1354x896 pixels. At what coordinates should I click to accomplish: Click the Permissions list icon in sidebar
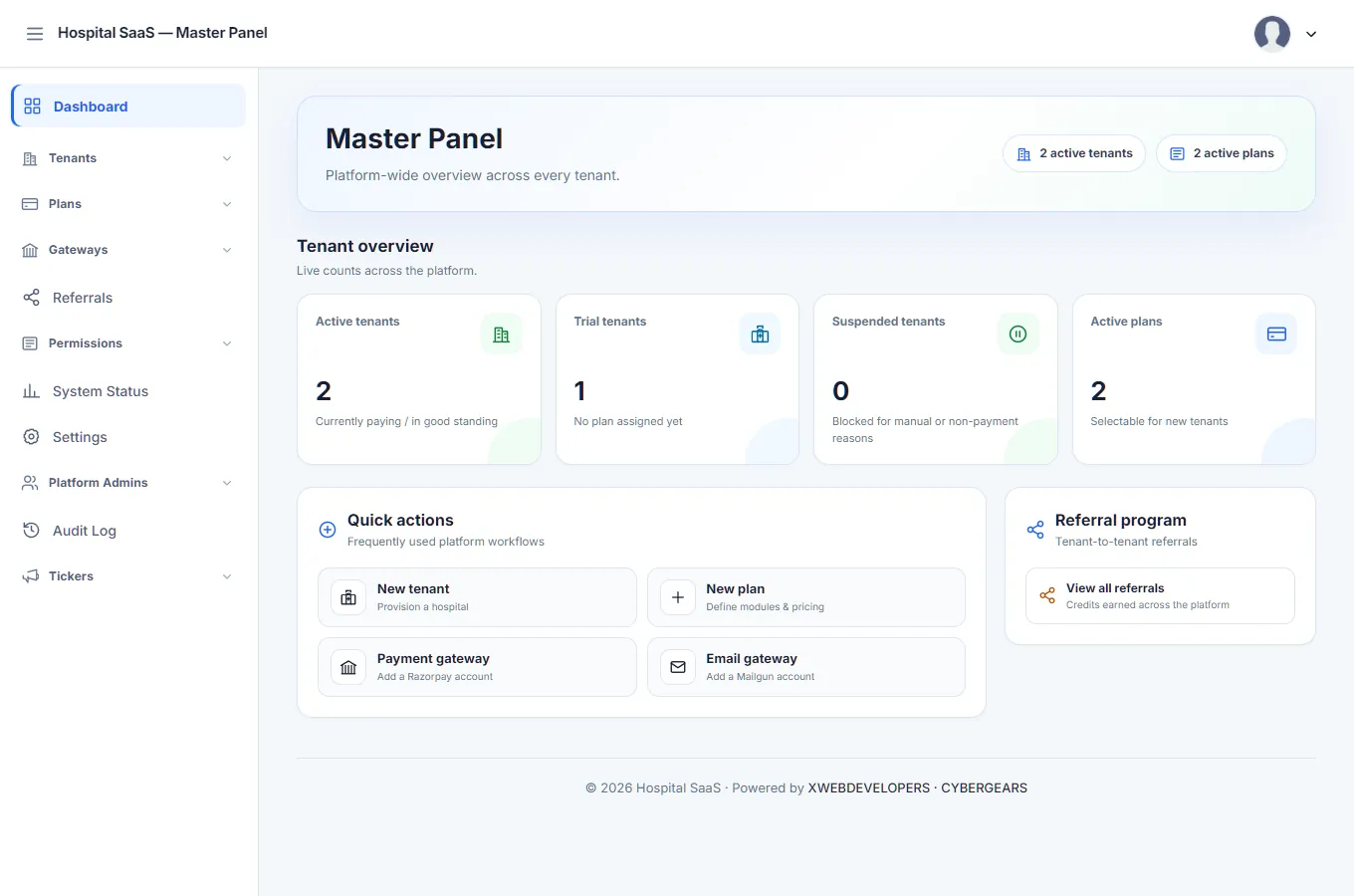tap(30, 343)
